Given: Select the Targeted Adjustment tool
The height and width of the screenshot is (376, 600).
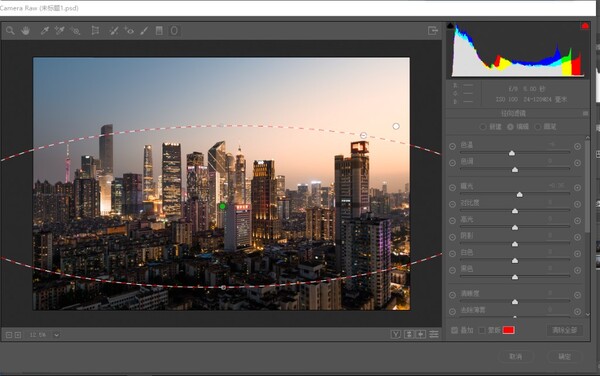Looking at the screenshot, I should 75,31.
